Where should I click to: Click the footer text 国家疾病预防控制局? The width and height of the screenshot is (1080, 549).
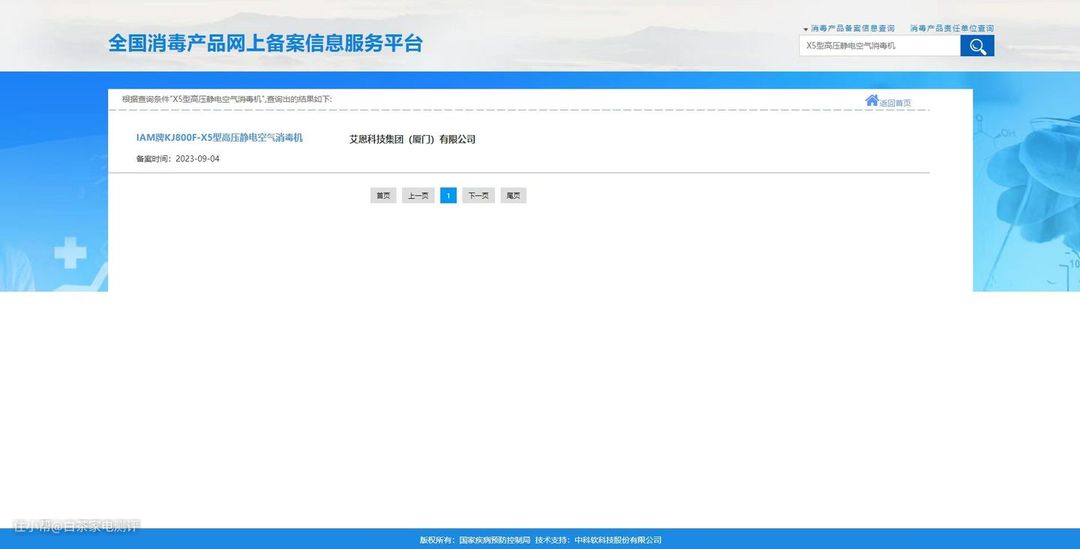click(494, 540)
